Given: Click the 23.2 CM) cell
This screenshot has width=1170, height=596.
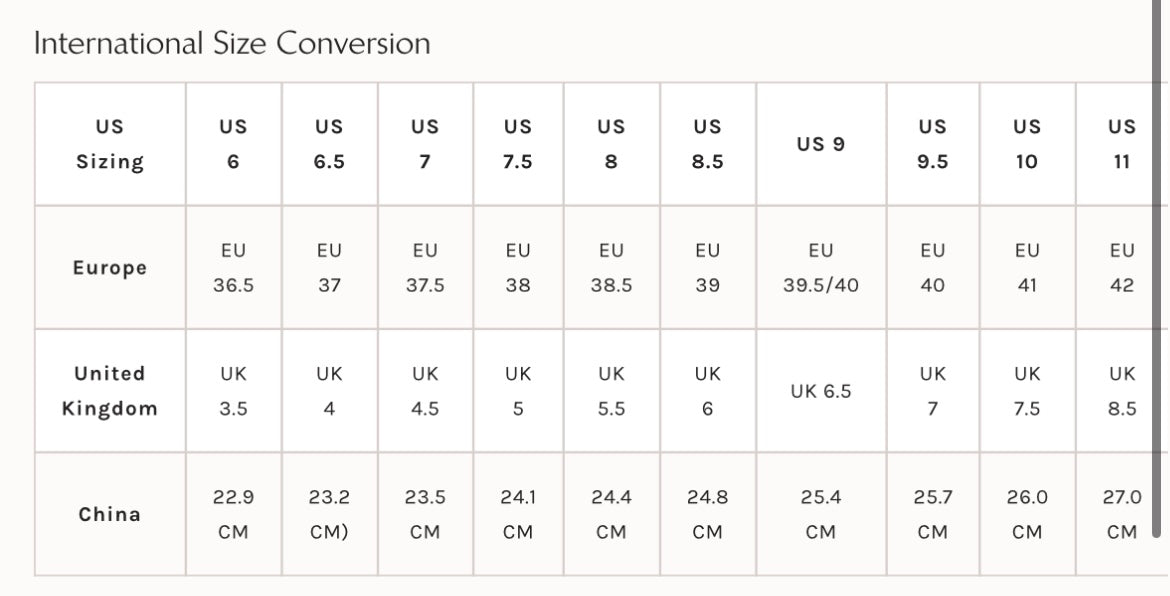Looking at the screenshot, I should [x=329, y=514].
